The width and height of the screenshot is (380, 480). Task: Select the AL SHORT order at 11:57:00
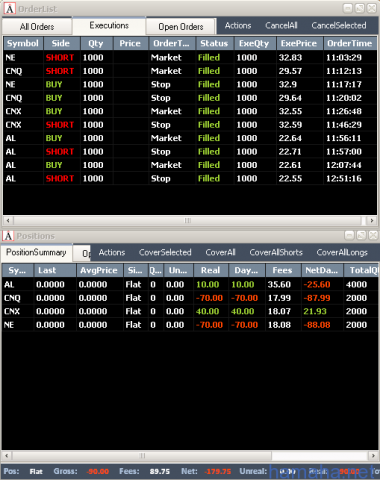(x=190, y=151)
